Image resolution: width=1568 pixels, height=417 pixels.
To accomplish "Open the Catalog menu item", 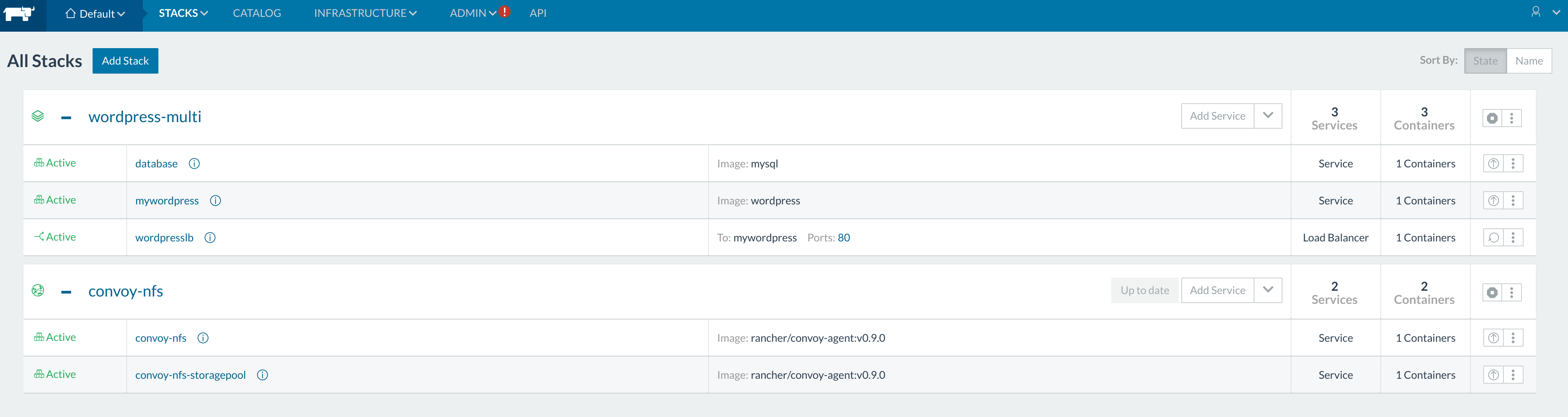I will [257, 14].
